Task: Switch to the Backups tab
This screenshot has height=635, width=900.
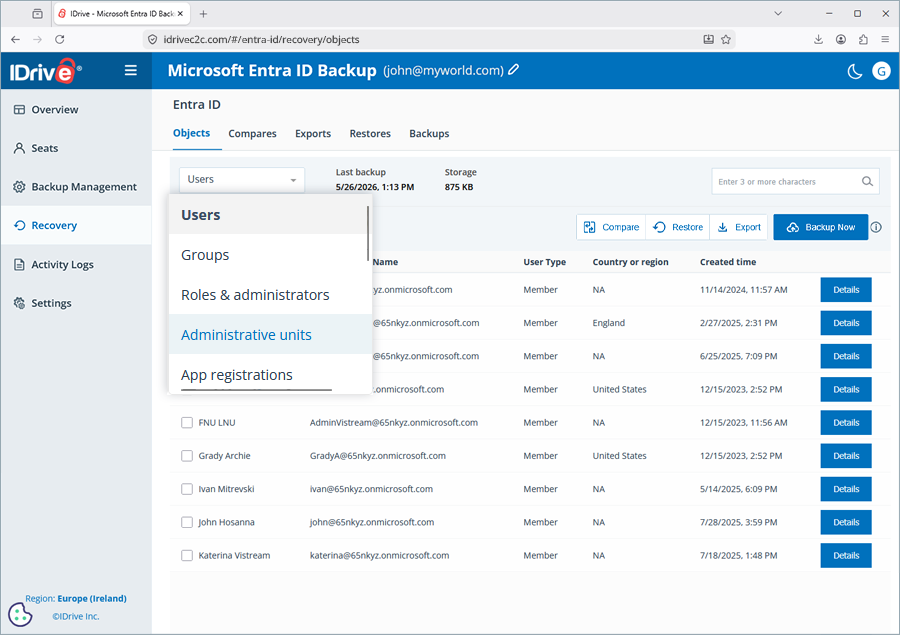Action: 429,134
